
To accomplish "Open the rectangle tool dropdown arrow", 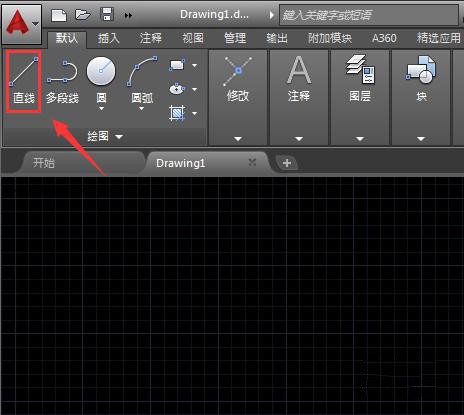I will [x=195, y=65].
